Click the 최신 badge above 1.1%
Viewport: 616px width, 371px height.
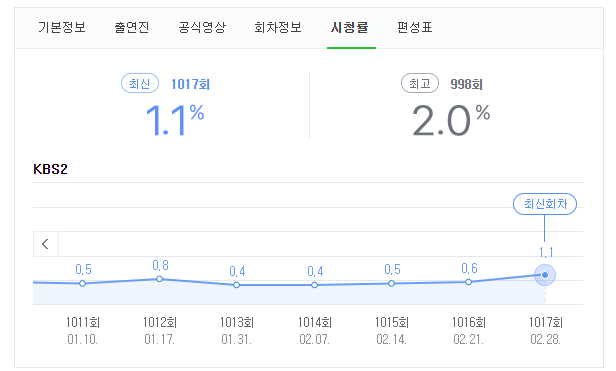point(140,83)
